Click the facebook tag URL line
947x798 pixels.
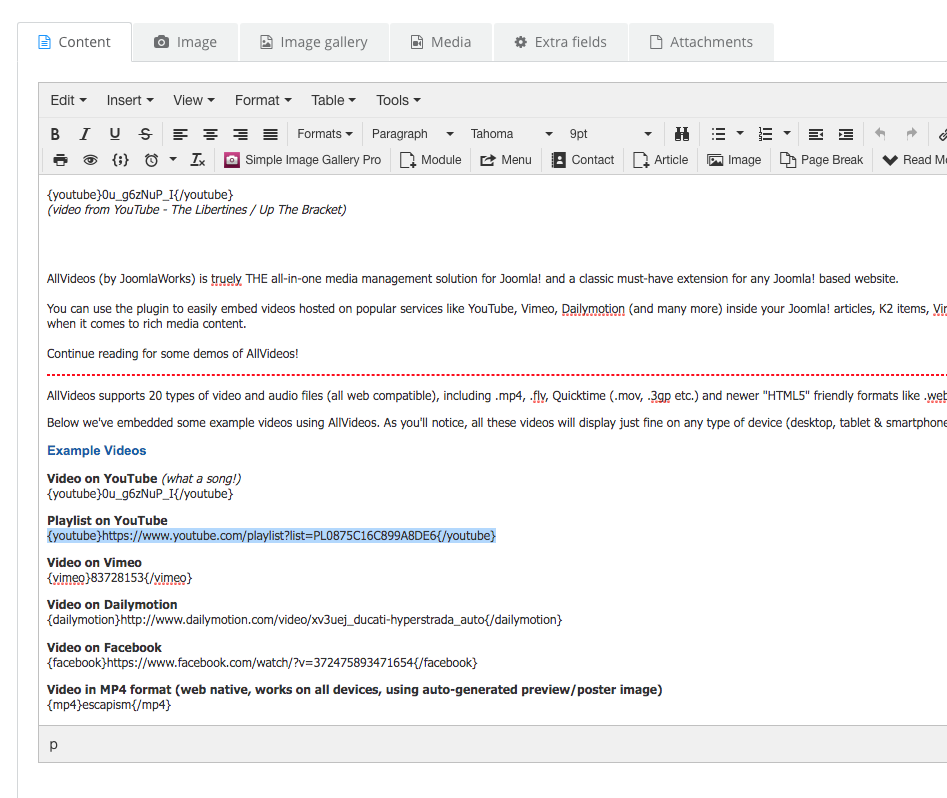(x=262, y=663)
